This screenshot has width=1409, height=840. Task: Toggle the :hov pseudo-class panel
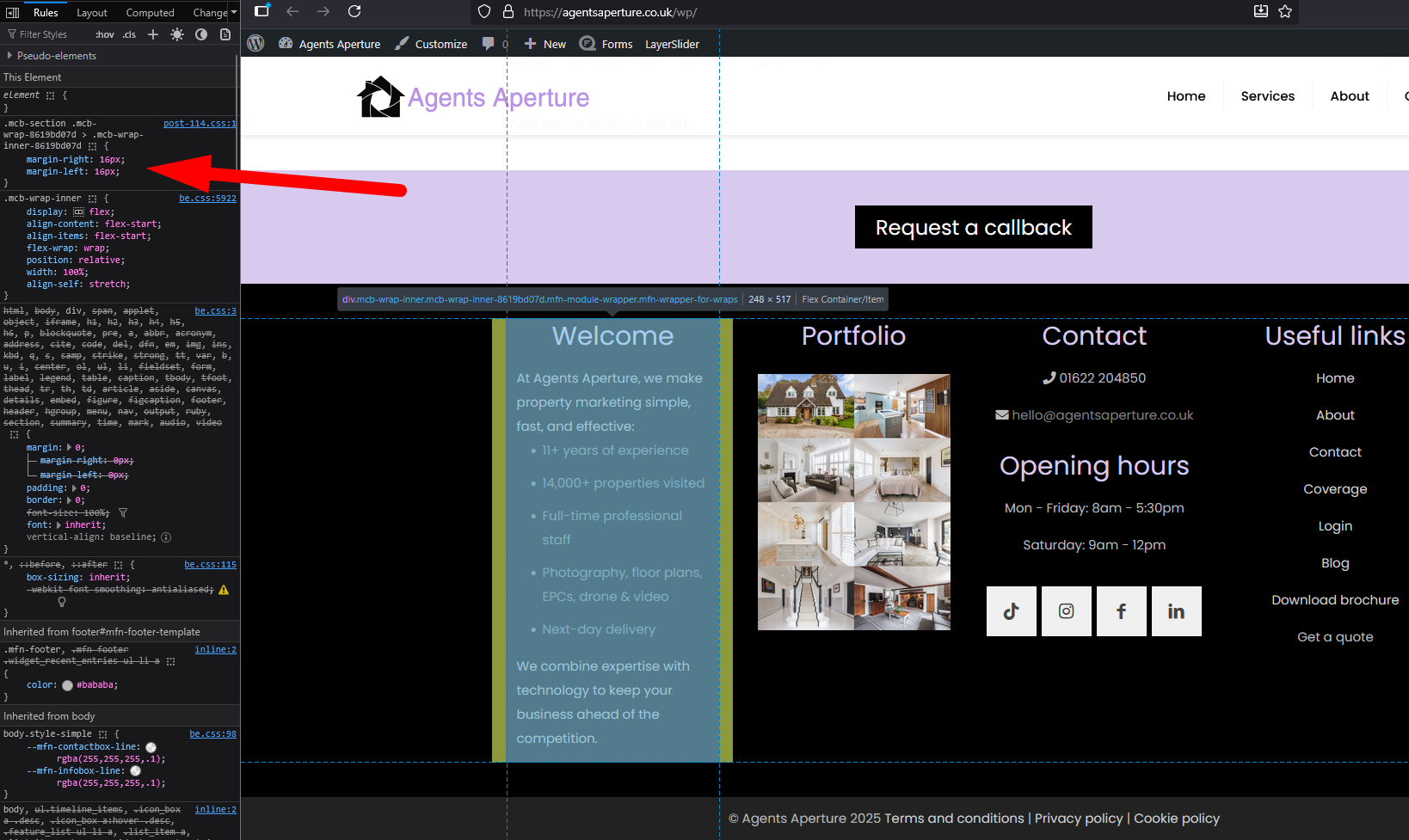tap(105, 34)
